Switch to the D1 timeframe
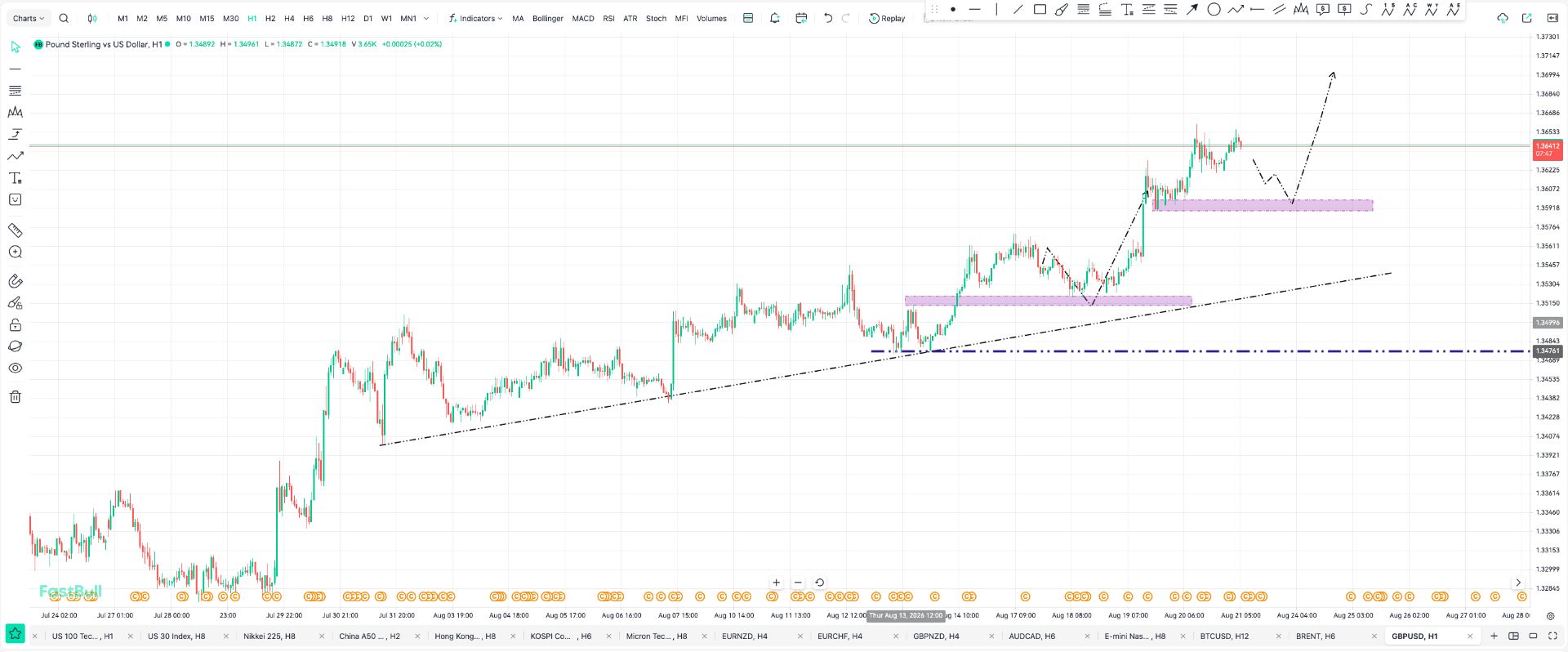 click(x=367, y=18)
